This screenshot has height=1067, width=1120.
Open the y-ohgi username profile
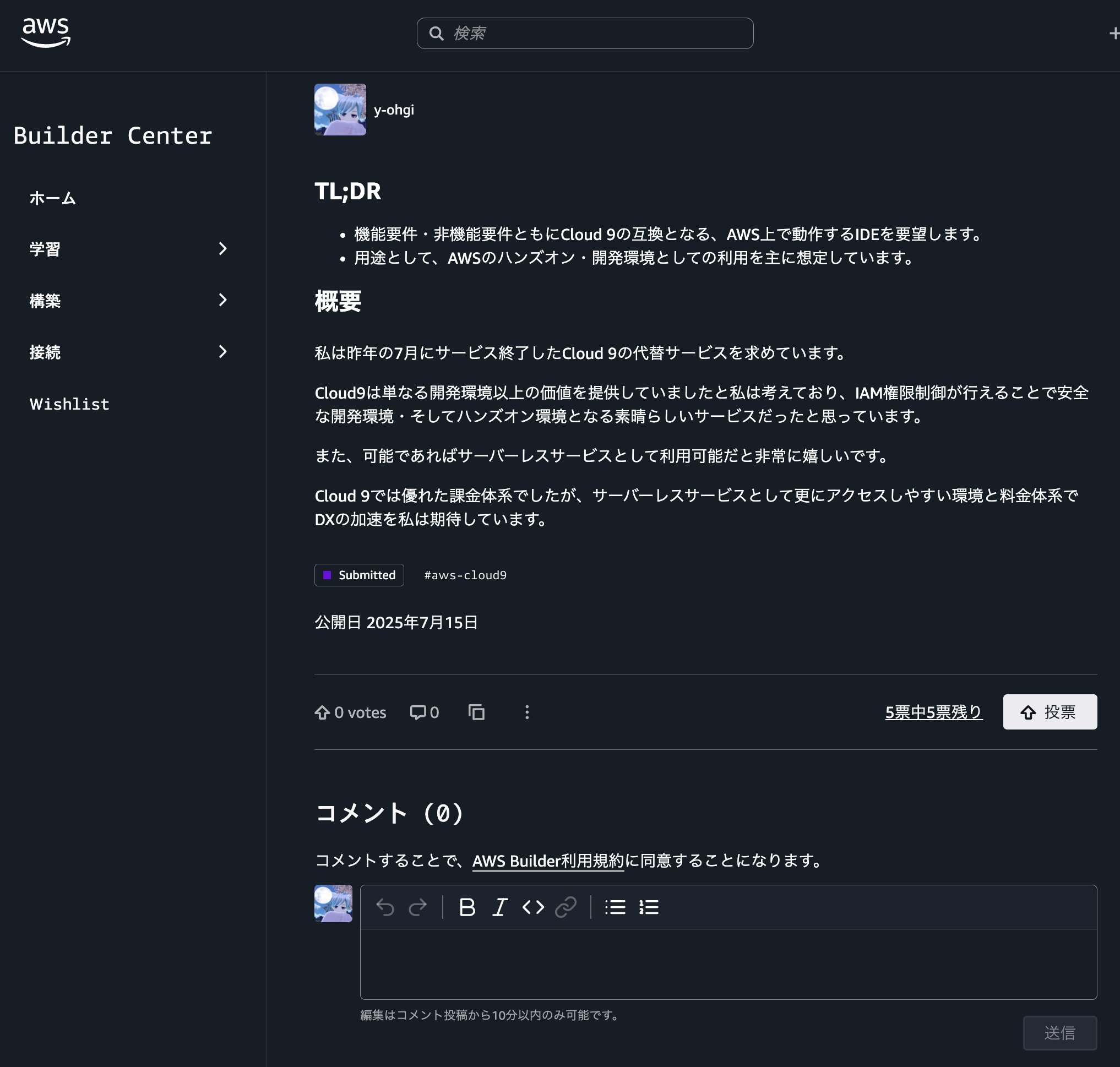point(394,110)
